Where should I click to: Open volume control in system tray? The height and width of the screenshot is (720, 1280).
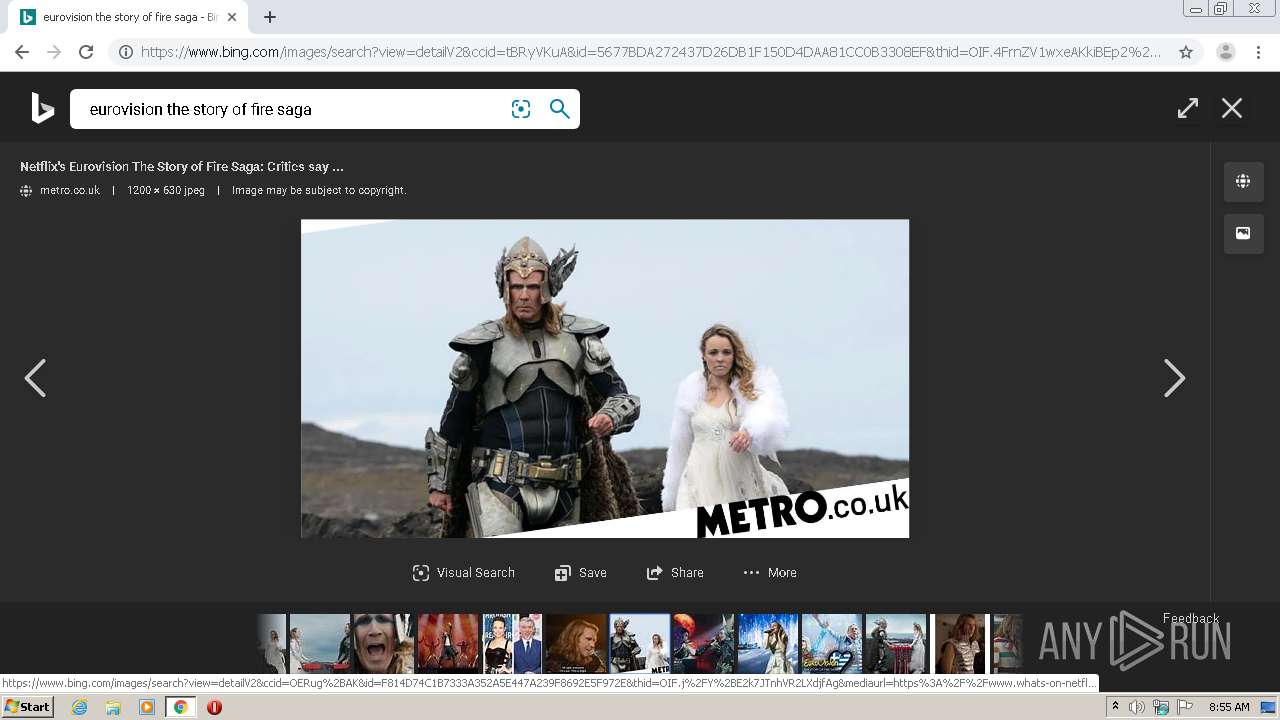pyautogui.click(x=1137, y=707)
